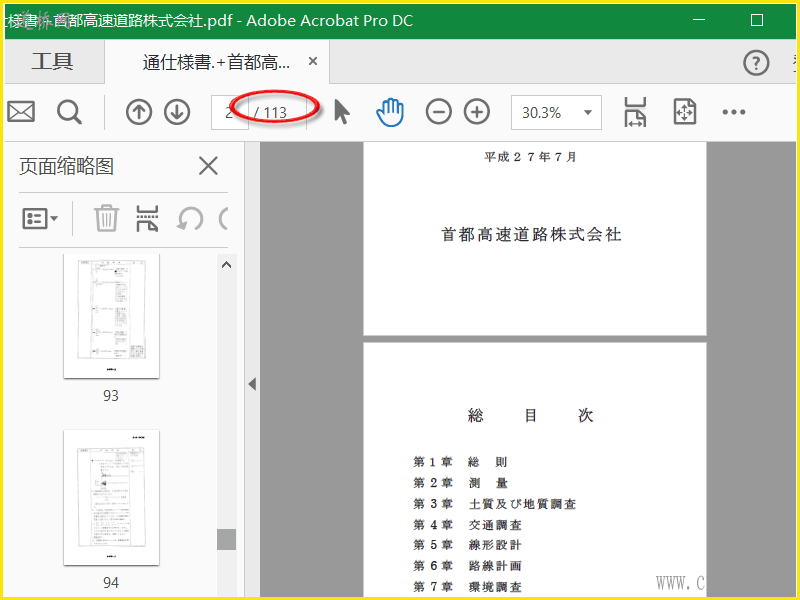Click the thumbnail label 94
Screen dimensions: 800x600
(x=111, y=582)
